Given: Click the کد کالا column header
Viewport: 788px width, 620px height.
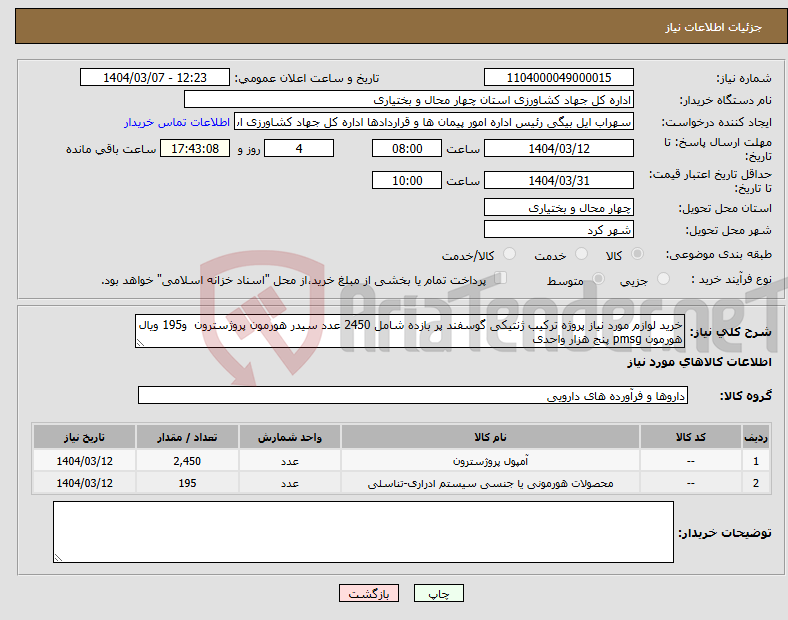Looking at the screenshot, I should coord(691,437).
